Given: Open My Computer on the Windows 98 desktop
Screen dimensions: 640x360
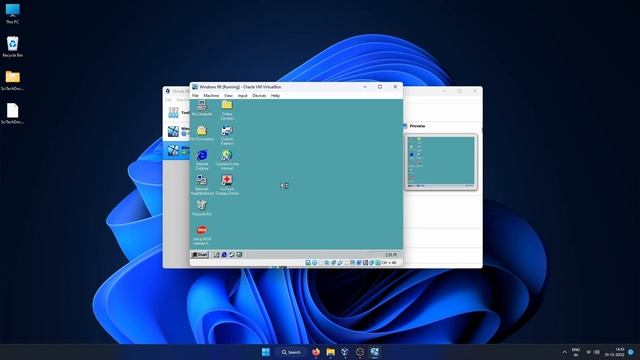Looking at the screenshot, I should tap(202, 108).
